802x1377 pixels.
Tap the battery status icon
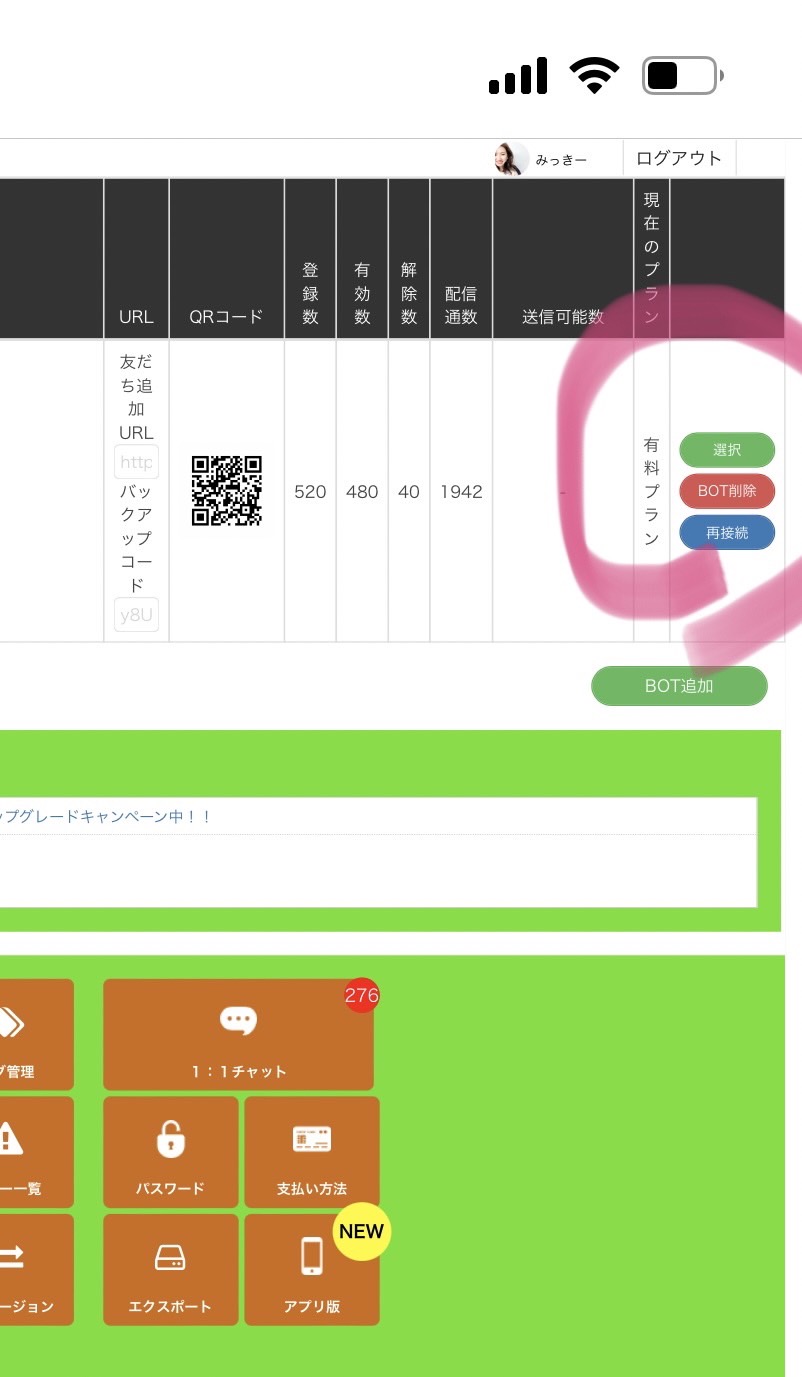click(x=683, y=76)
